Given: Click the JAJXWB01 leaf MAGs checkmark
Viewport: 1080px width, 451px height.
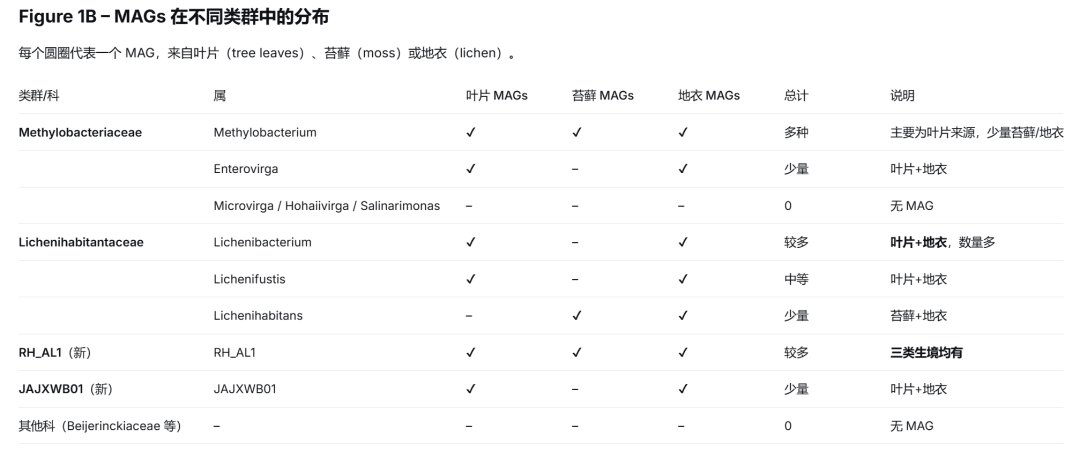Looking at the screenshot, I should pyautogui.click(x=470, y=389).
